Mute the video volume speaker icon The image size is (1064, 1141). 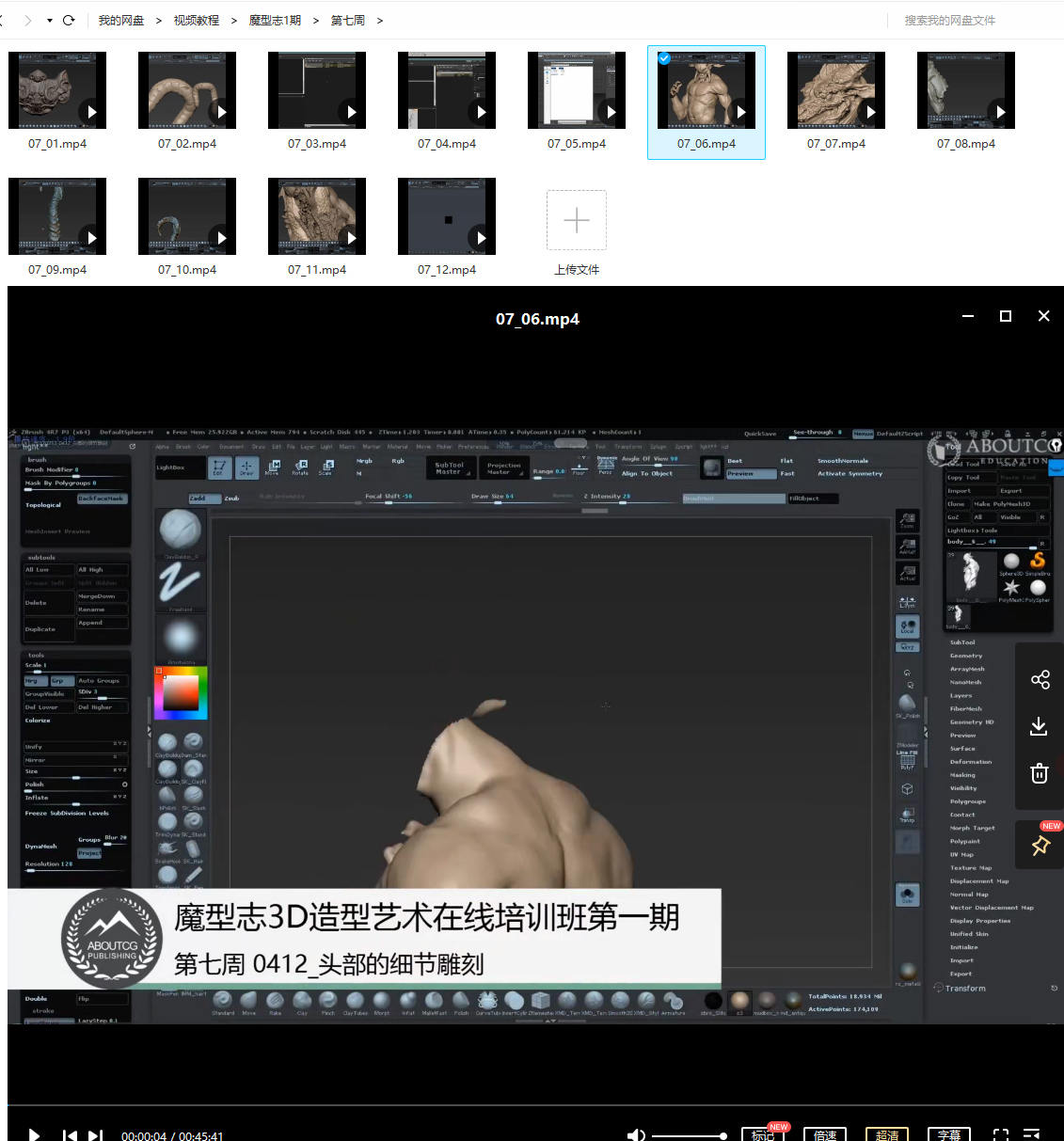(x=636, y=1135)
